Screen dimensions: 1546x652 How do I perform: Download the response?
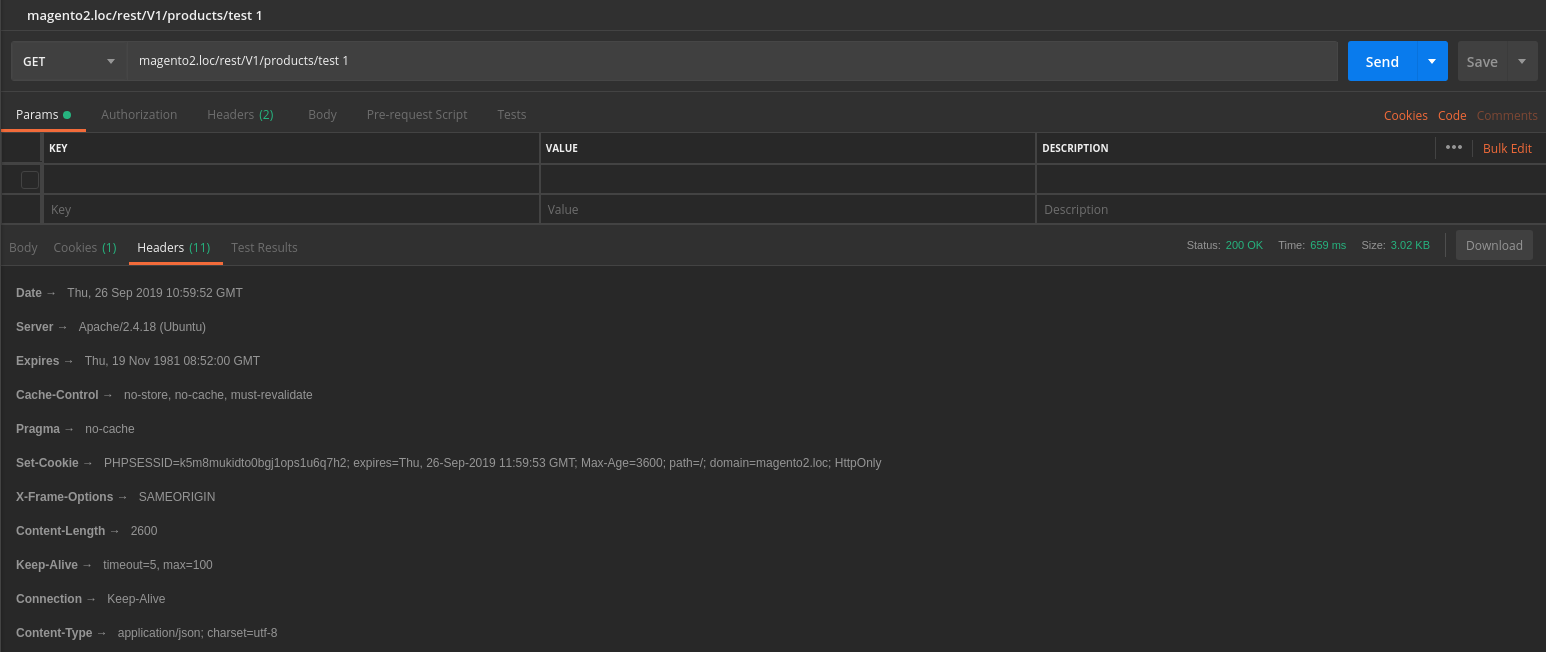tap(1494, 245)
